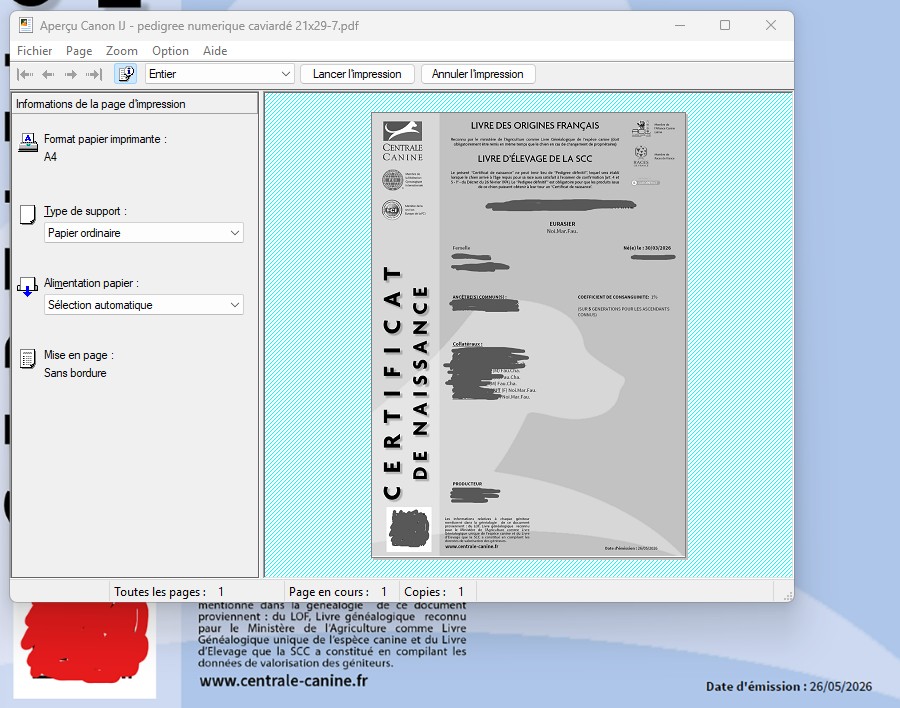Jump to last page arrow

[x=94, y=74]
